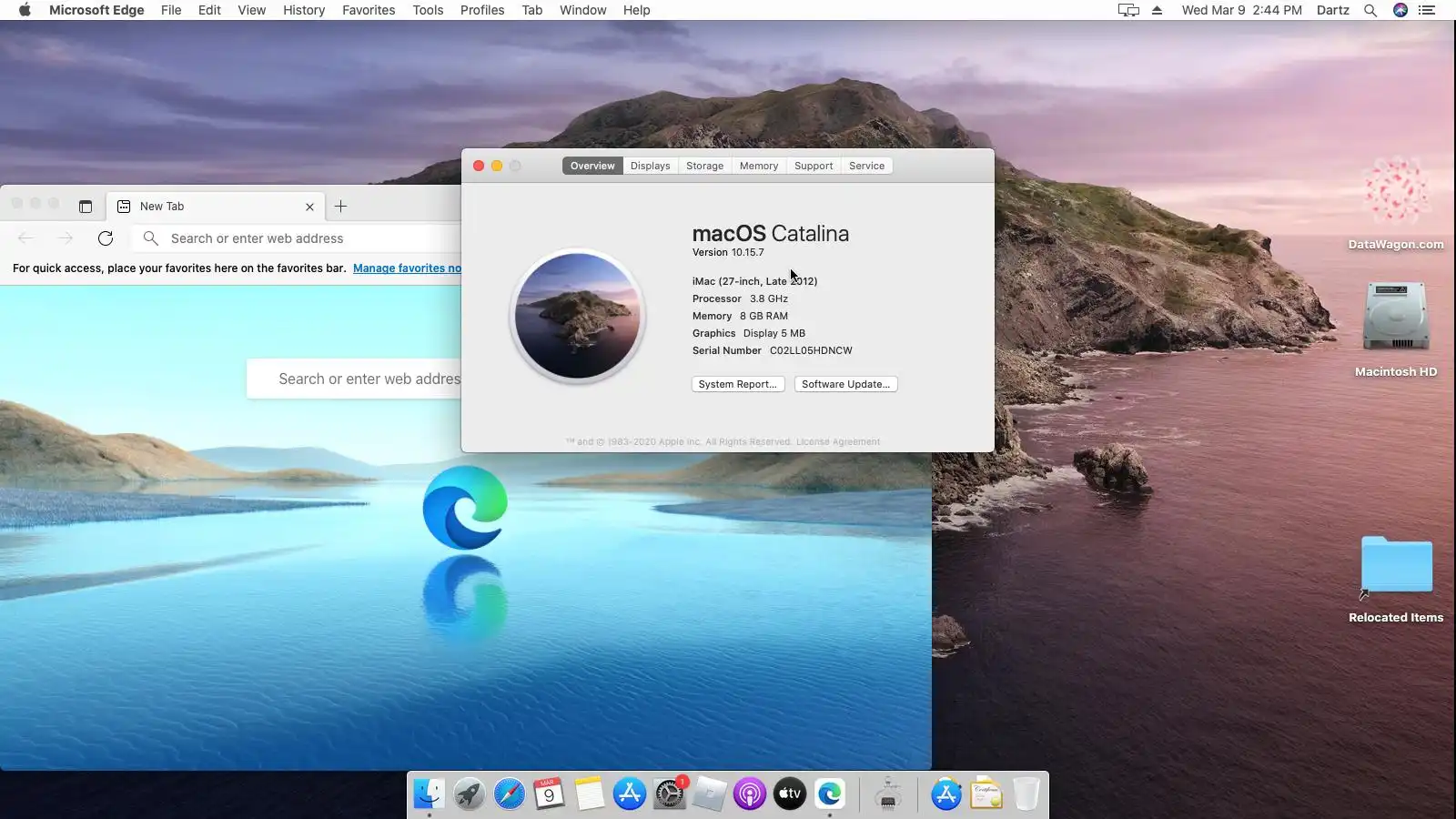This screenshot has height=819, width=1456.
Task: Click the date and time in menu bar
Action: (1242, 10)
